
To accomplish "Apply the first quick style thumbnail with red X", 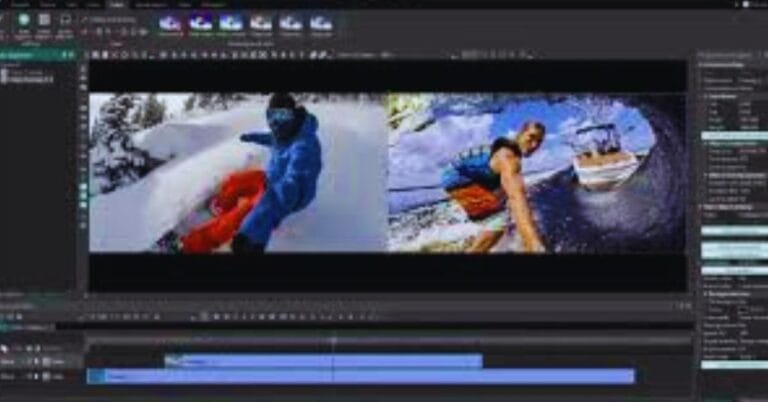I will click(170, 24).
